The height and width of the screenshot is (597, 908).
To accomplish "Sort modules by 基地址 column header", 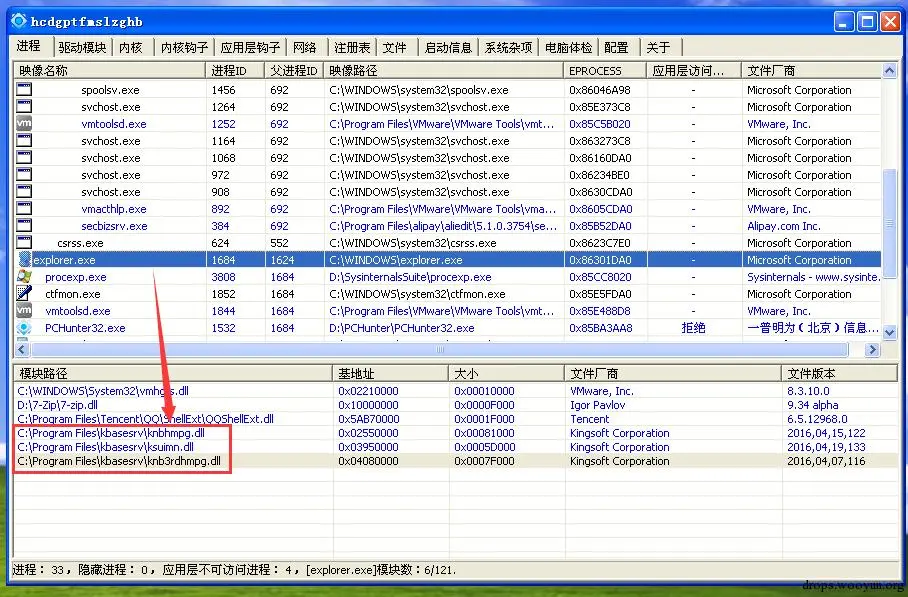I will [391, 373].
